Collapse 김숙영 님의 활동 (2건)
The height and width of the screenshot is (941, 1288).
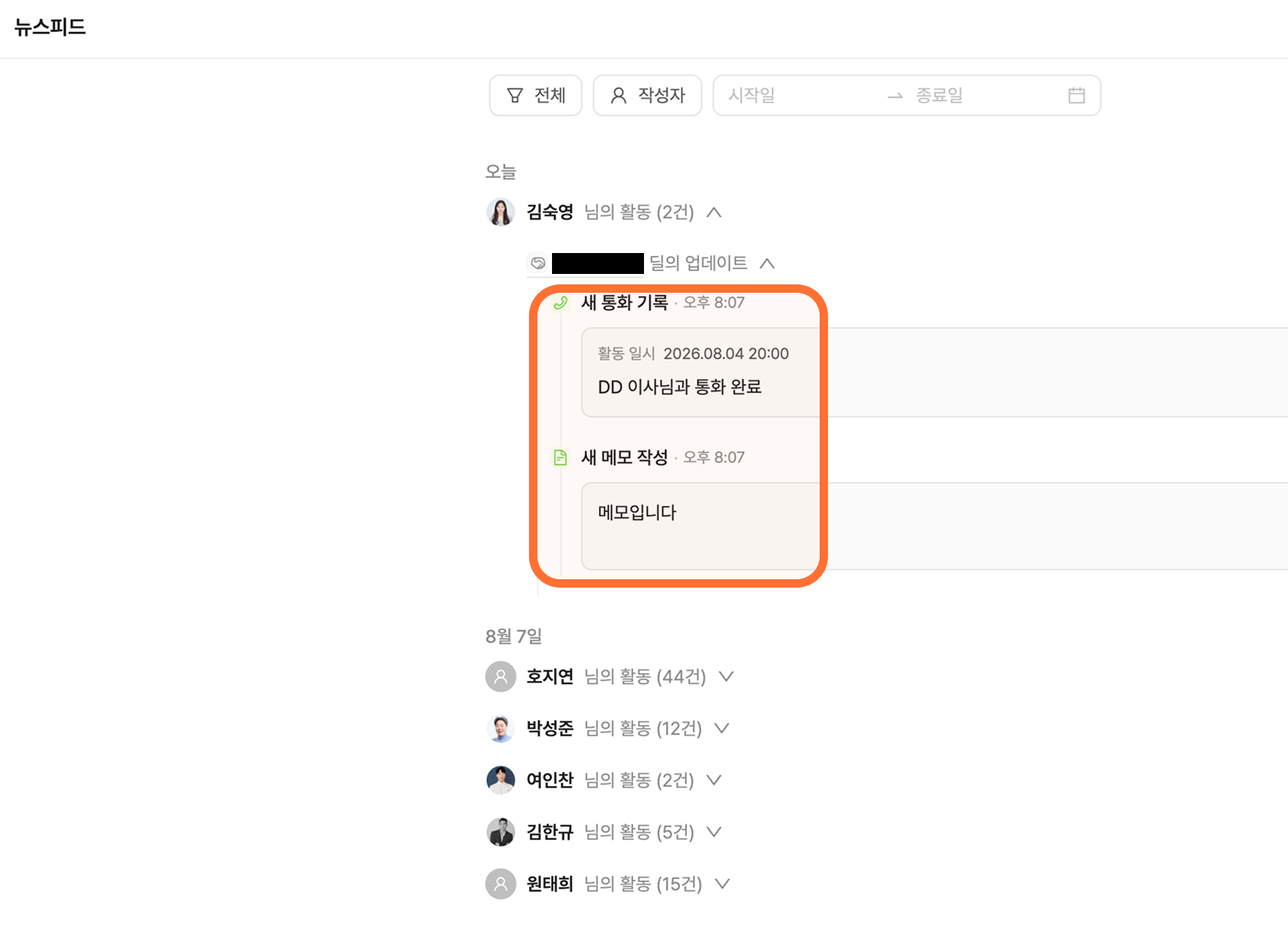714,212
